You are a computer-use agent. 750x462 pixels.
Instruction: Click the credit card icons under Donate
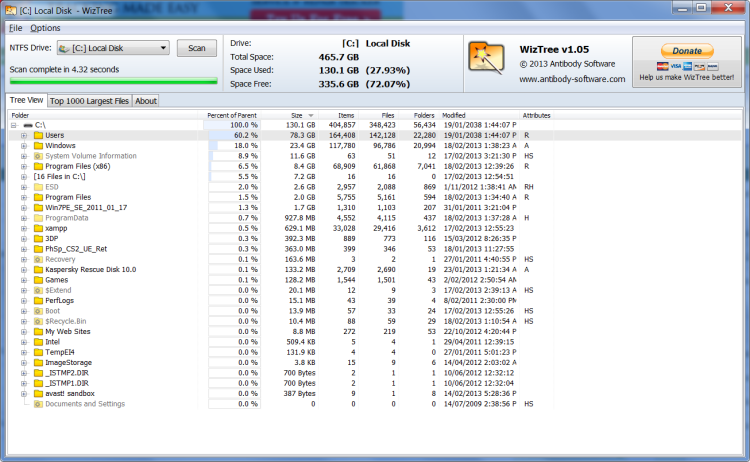click(x=687, y=66)
